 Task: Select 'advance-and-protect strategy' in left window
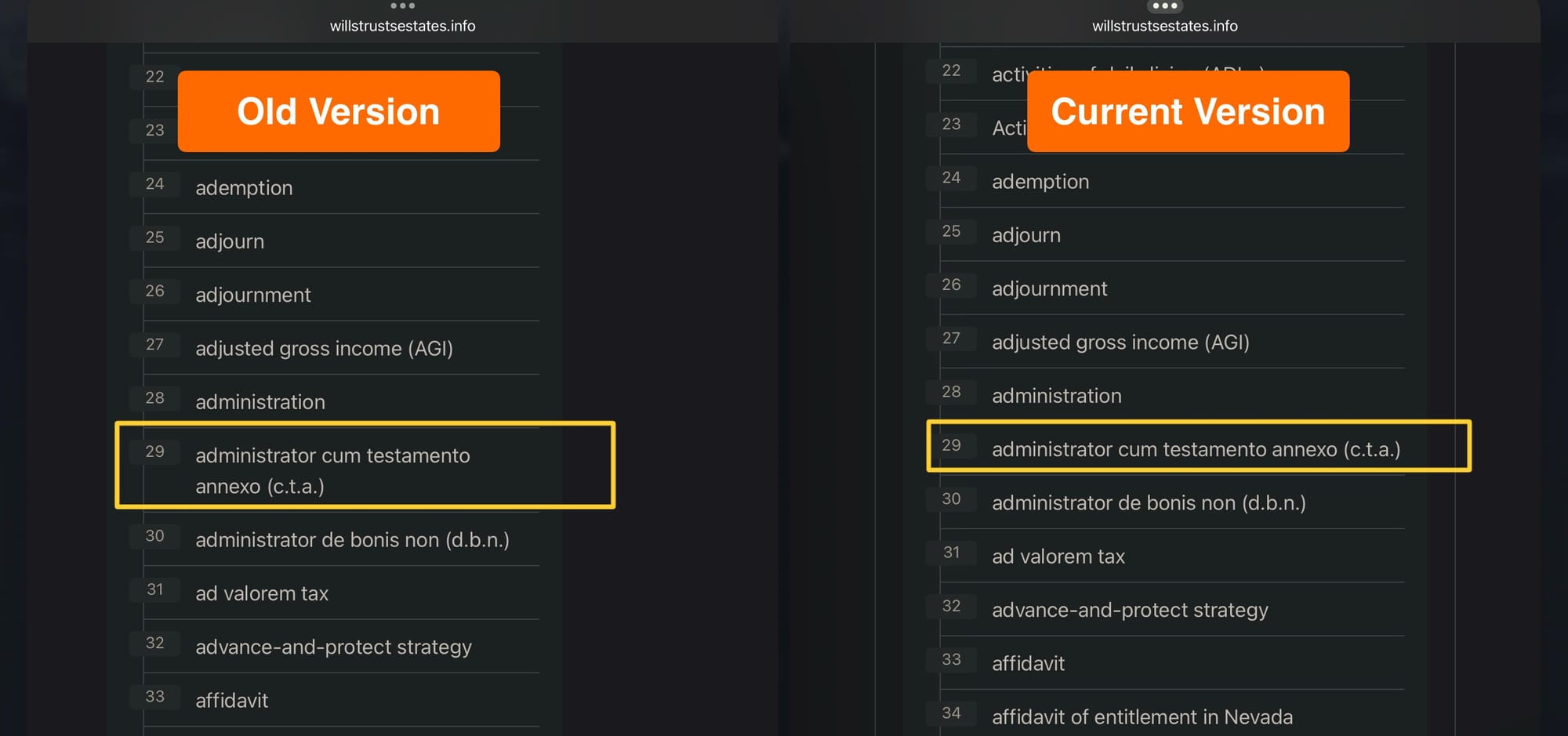333,647
